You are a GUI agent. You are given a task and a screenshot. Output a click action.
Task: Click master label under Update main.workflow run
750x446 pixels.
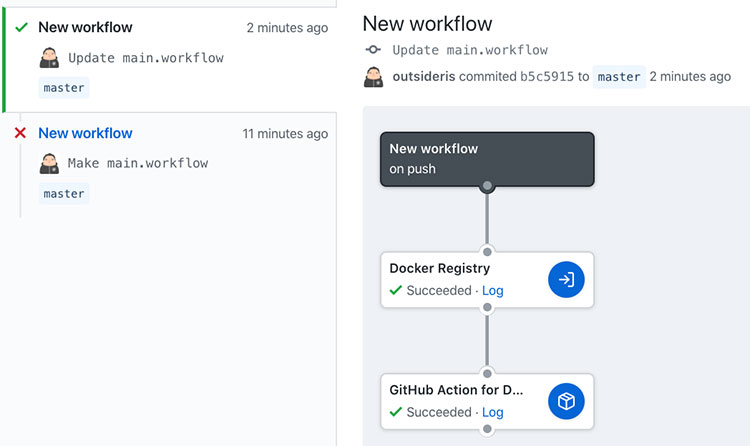pos(64,88)
